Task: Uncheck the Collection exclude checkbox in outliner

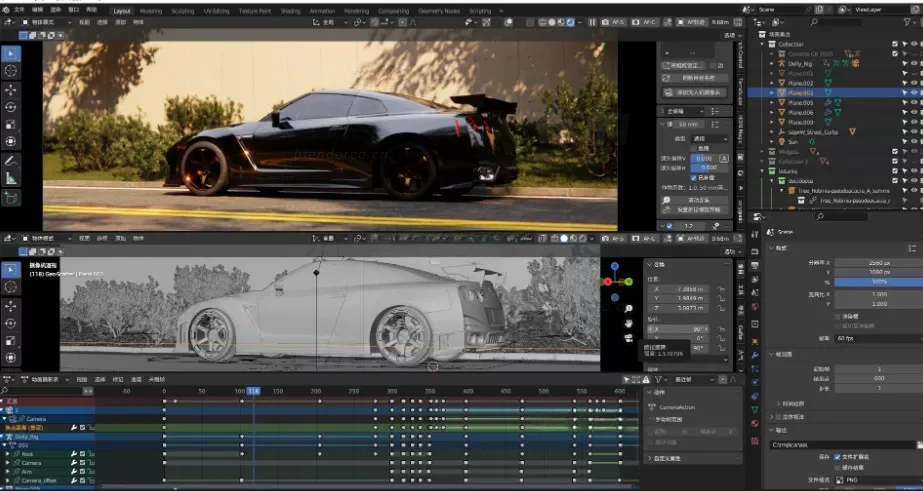Action: [x=895, y=44]
